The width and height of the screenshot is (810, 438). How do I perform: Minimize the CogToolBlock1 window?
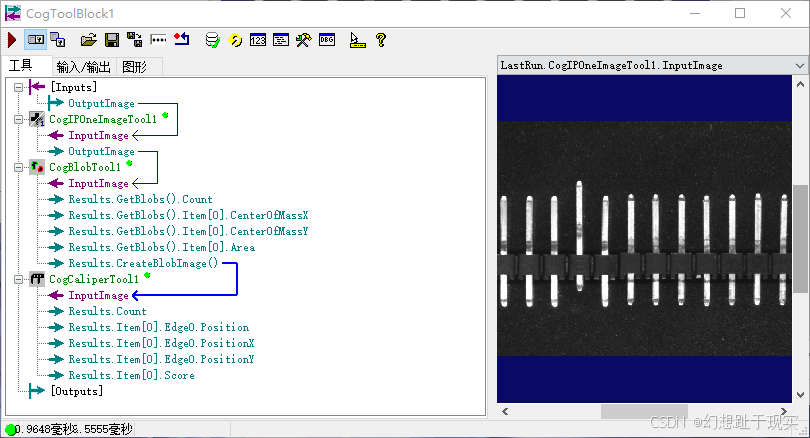pyautogui.click(x=695, y=13)
